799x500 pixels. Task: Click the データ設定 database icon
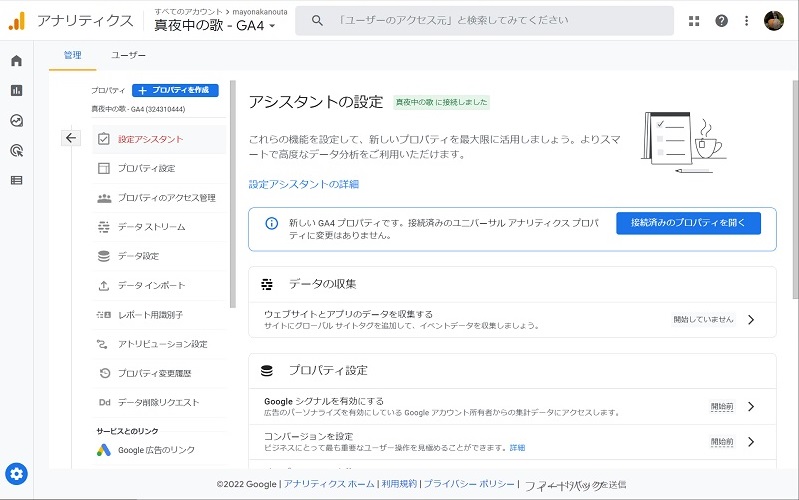[x=103, y=256]
